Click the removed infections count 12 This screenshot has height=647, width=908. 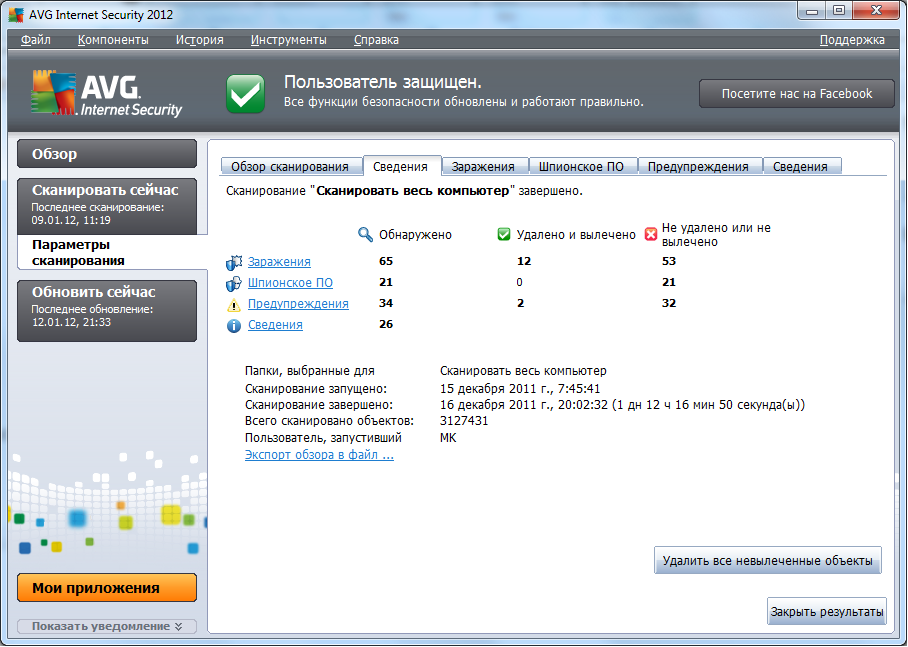pyautogui.click(x=524, y=261)
